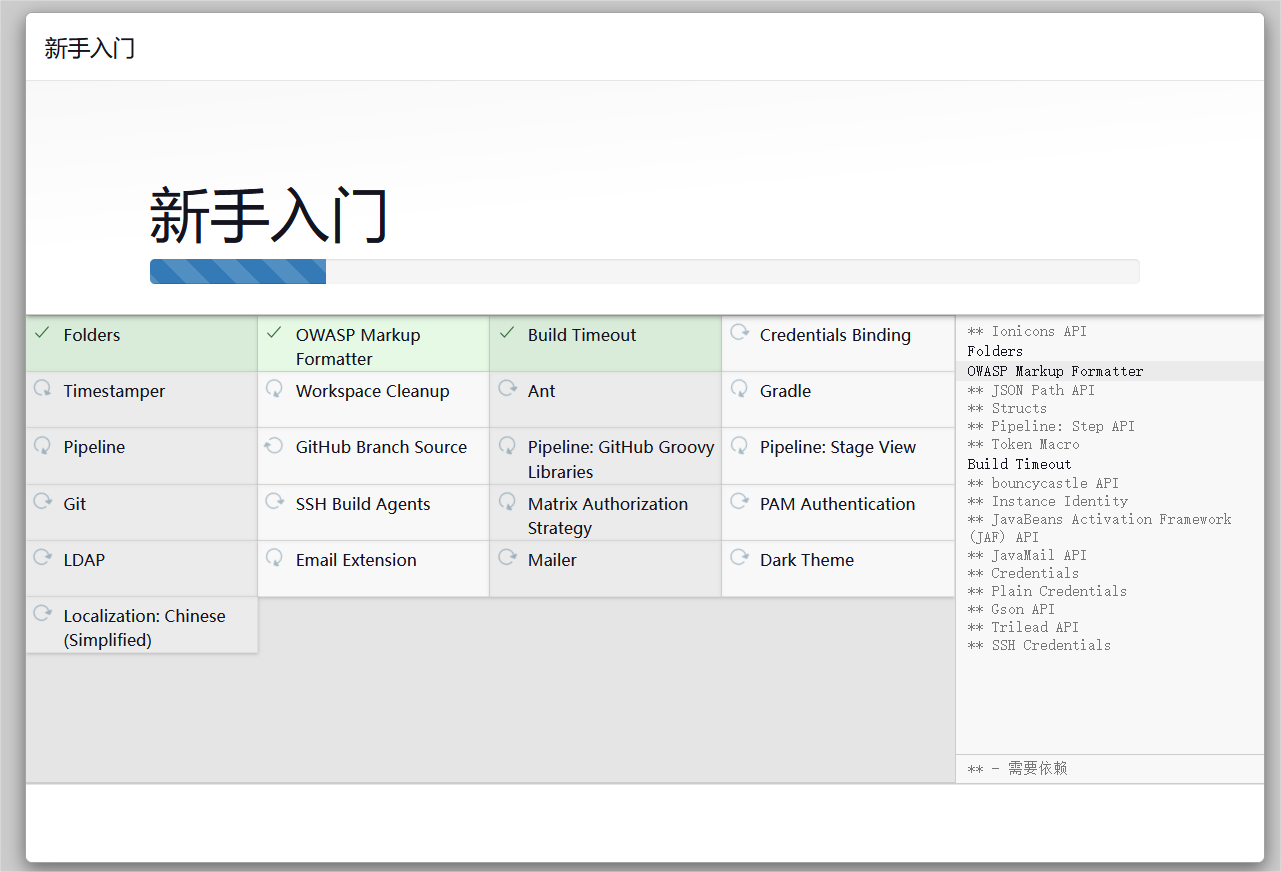Click the 'Build Timeout' entry in the install log

(x=1019, y=464)
